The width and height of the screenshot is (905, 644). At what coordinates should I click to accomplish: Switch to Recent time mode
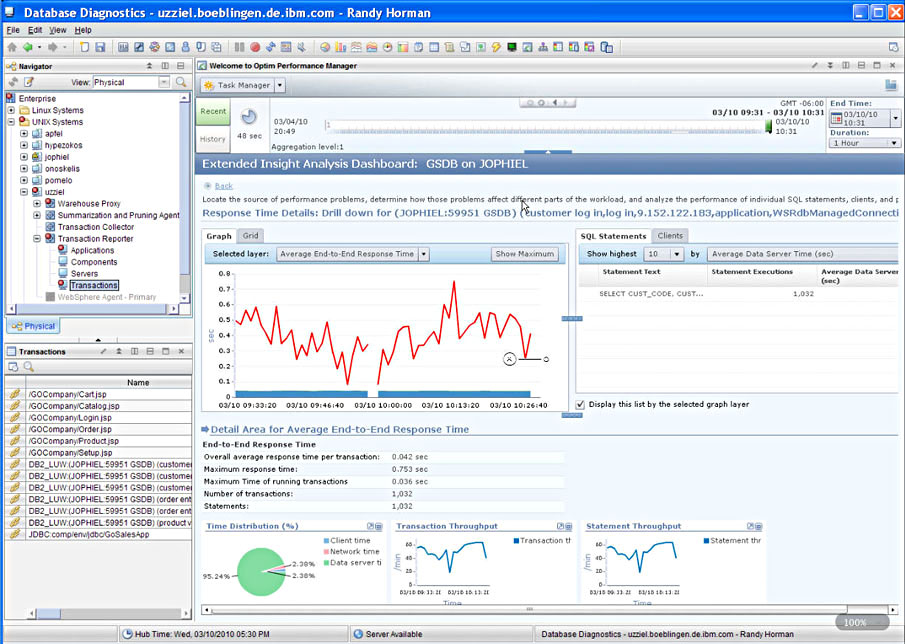213,111
